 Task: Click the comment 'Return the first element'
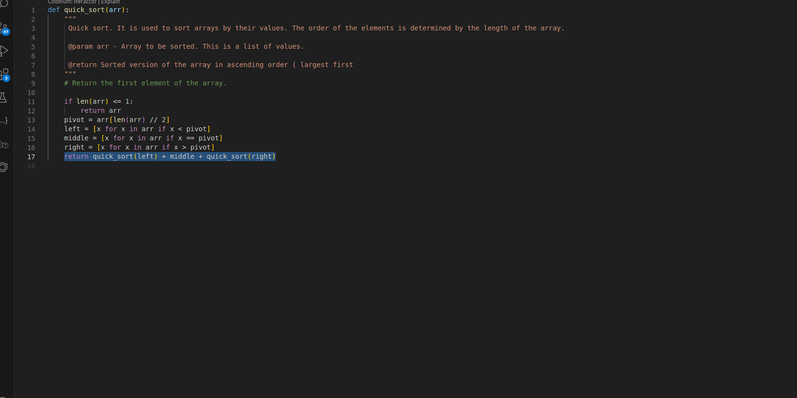pos(145,83)
